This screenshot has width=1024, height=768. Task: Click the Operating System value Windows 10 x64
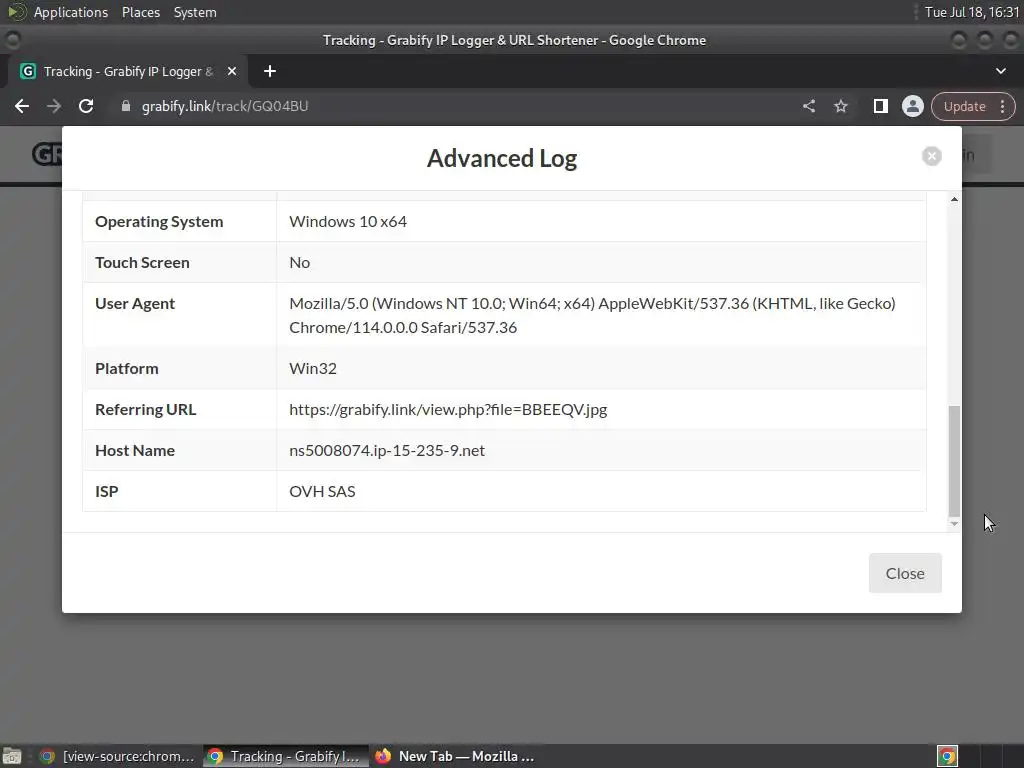[347, 221]
